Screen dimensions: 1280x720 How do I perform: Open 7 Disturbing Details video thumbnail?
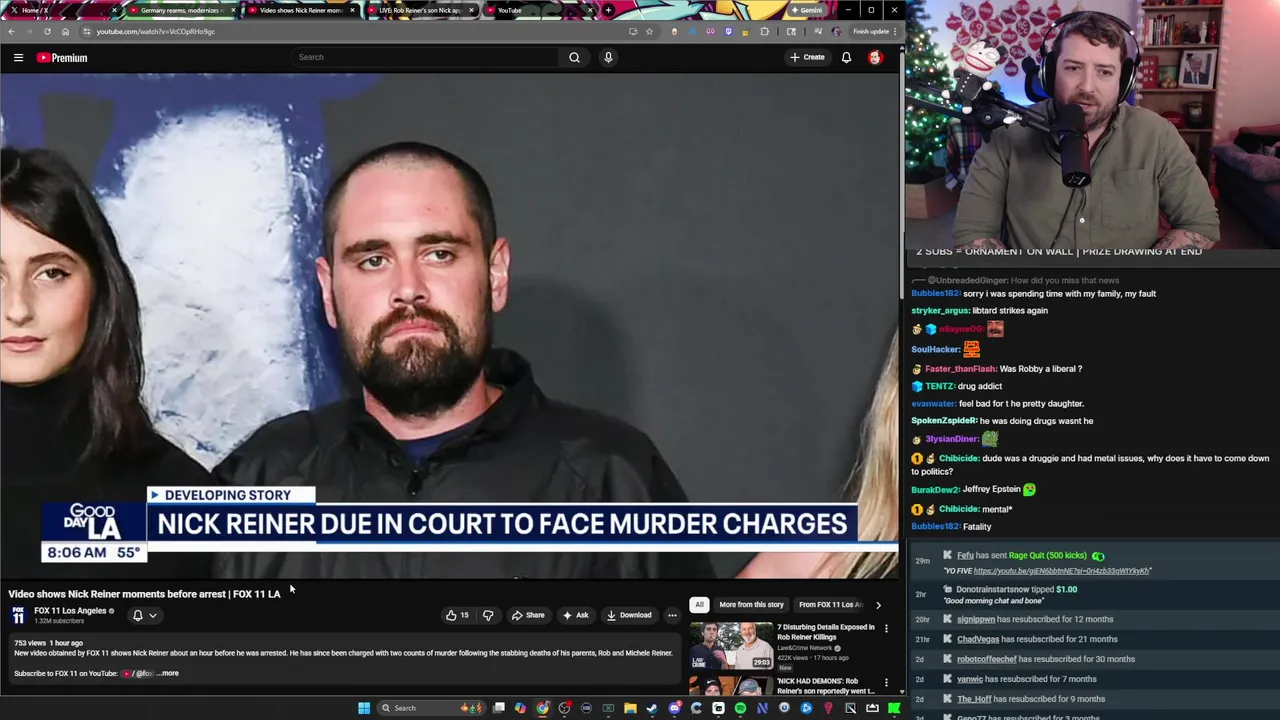pyautogui.click(x=731, y=646)
